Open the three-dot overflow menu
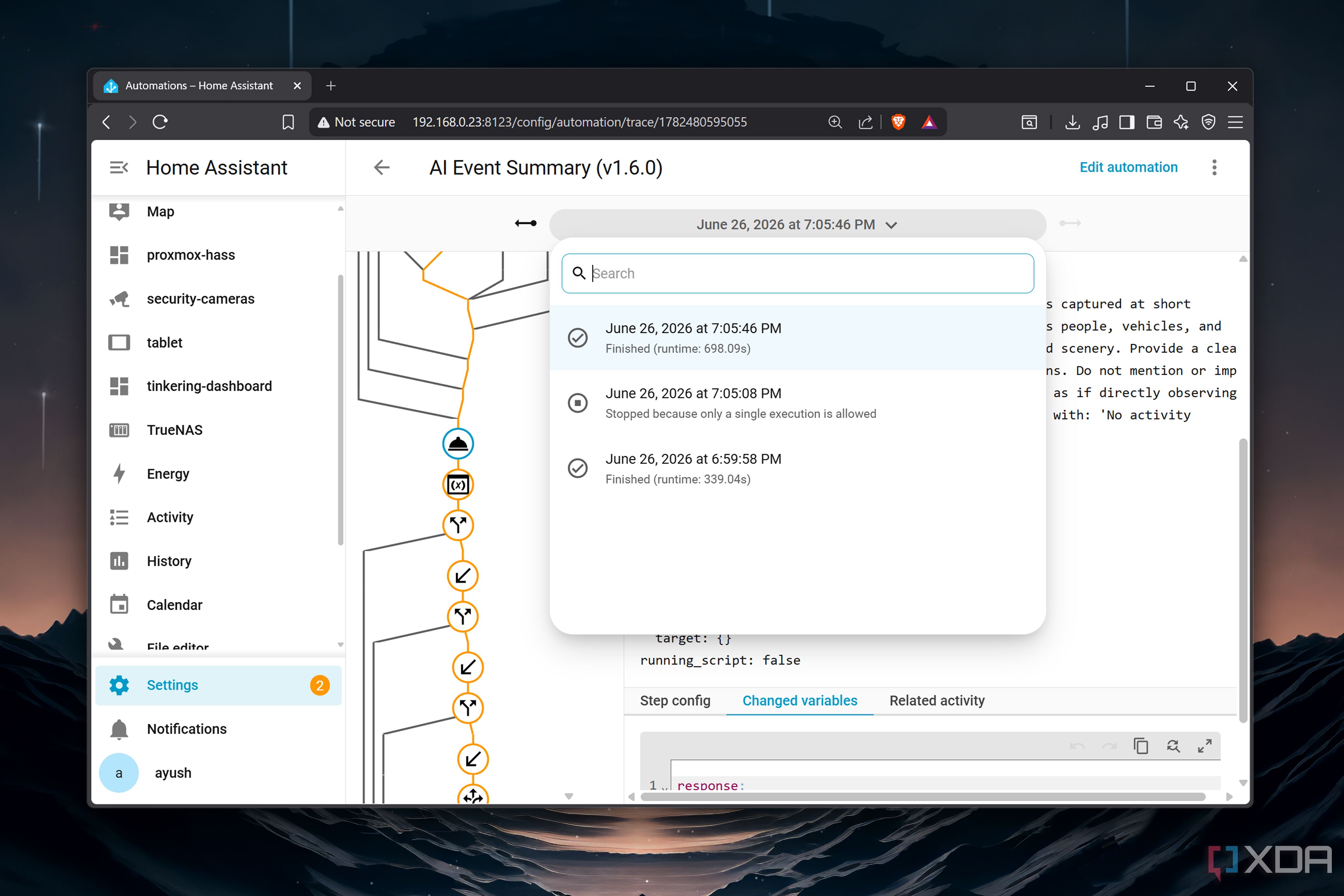Screen dimensions: 1344x896 pos(1214,167)
